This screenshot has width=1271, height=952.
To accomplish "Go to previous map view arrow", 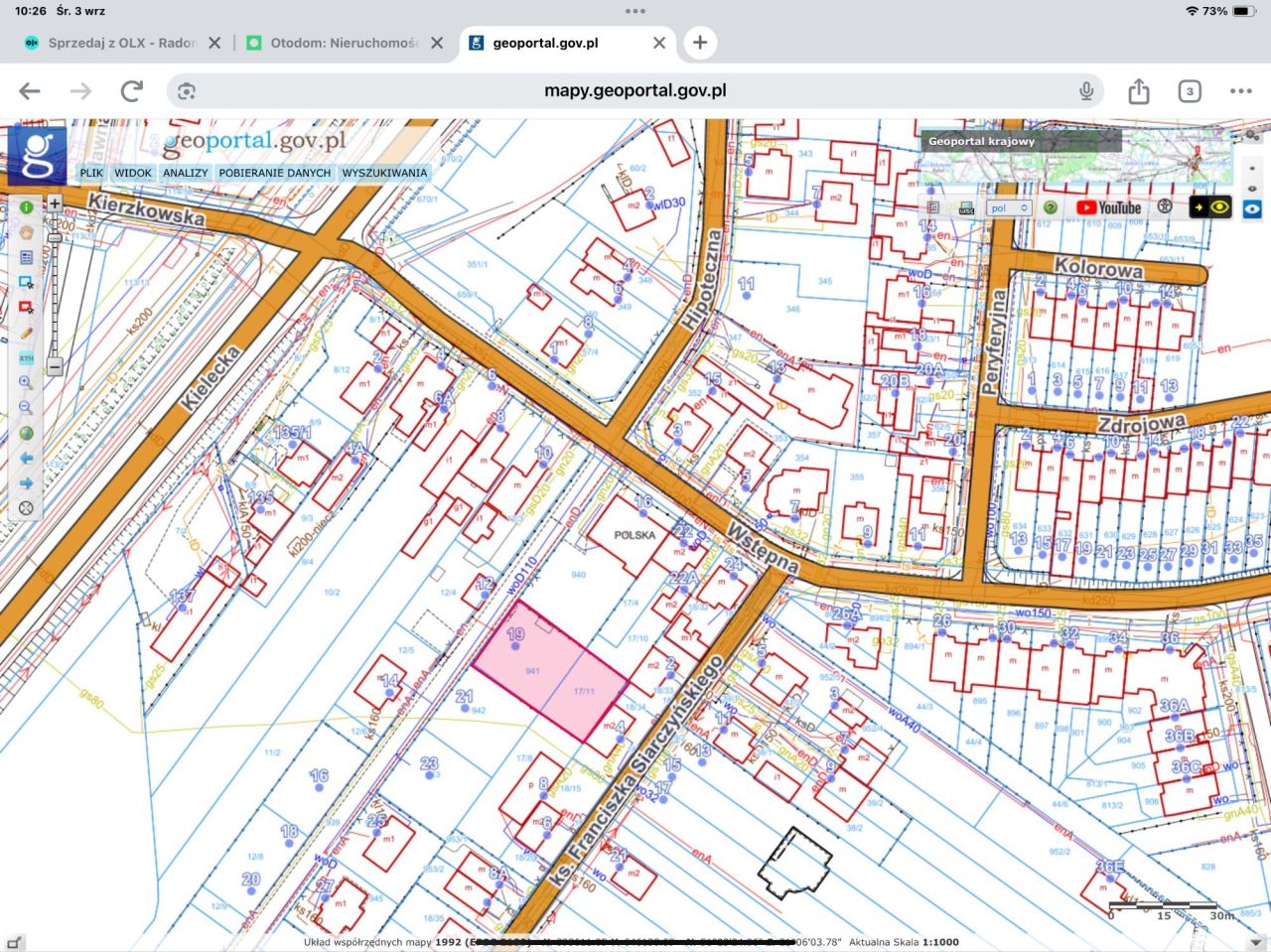I will pyautogui.click(x=27, y=458).
